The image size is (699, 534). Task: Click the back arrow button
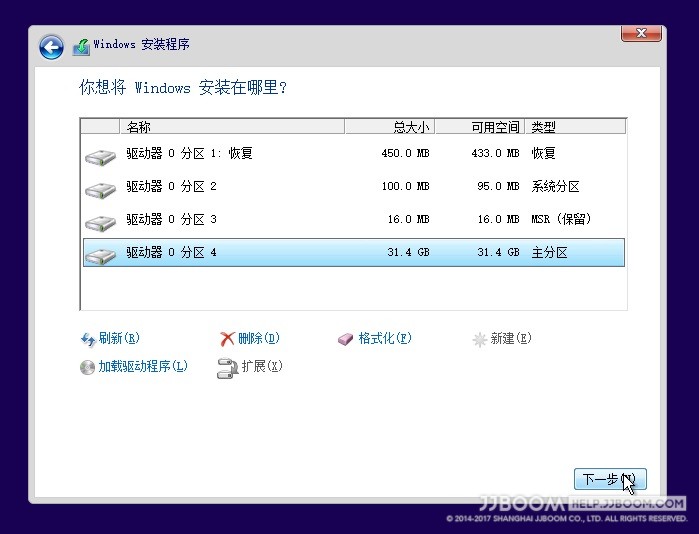tap(51, 46)
